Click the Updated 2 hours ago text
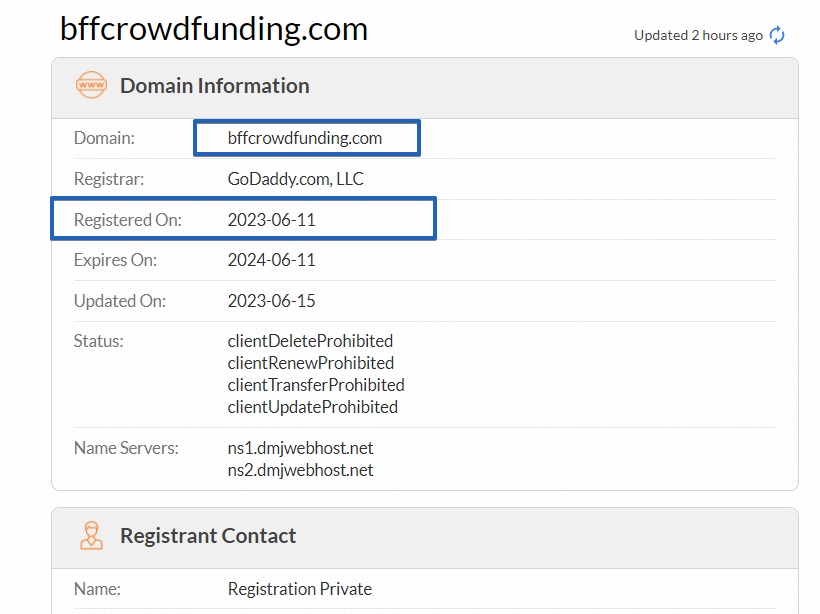 coord(699,36)
